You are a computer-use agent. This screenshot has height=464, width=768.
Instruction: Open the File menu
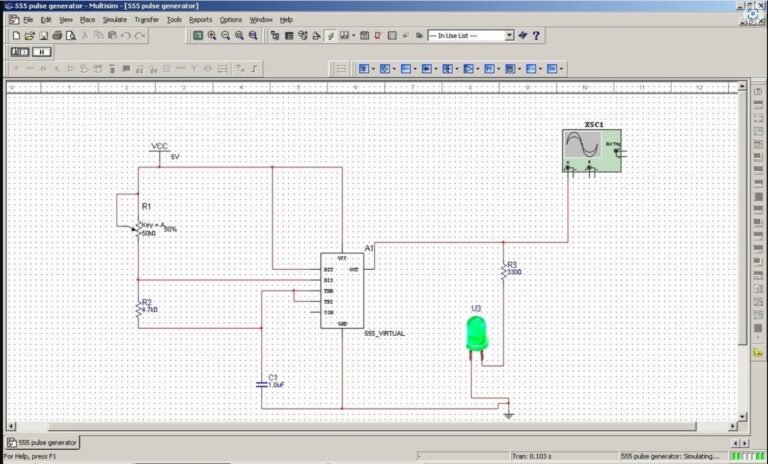pos(28,20)
